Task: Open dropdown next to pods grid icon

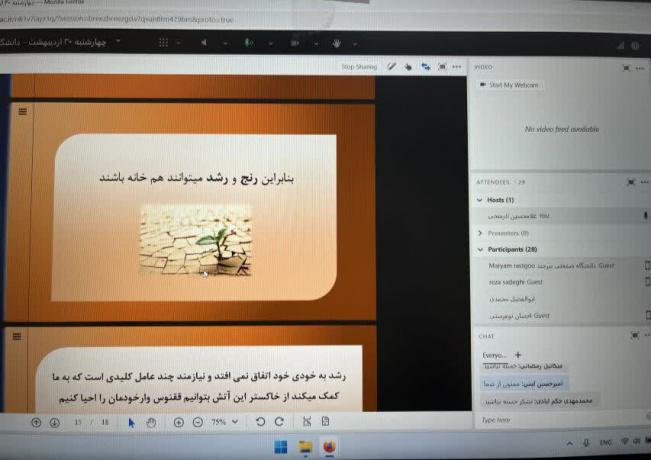Action: click(179, 43)
